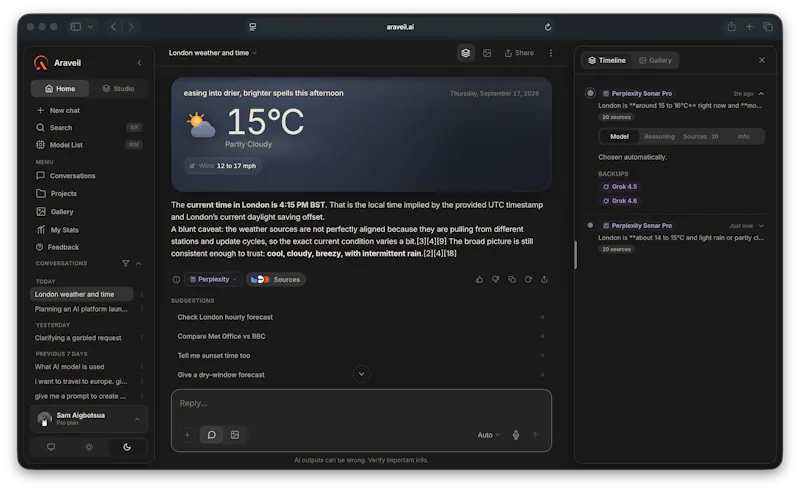The width and height of the screenshot is (800, 491).
Task: Select suggestion Tell me sunset time too
Action: pyautogui.click(x=361, y=356)
